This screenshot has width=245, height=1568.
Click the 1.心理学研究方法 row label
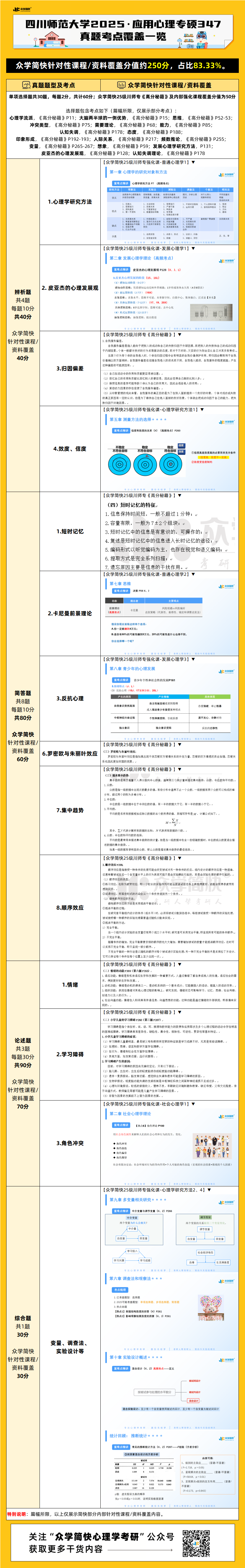70,202
